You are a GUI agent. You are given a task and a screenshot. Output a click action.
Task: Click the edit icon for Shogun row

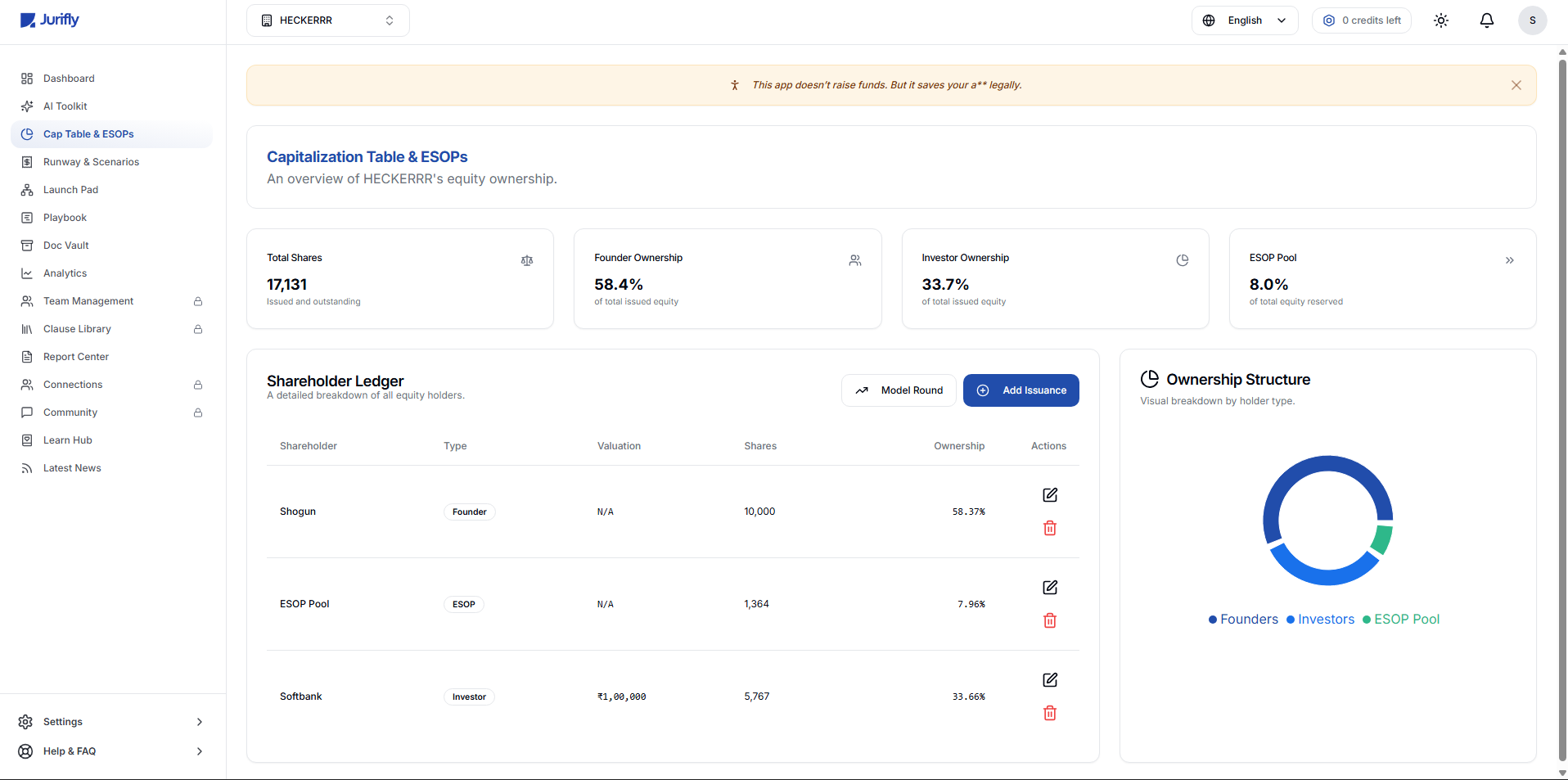tap(1050, 495)
